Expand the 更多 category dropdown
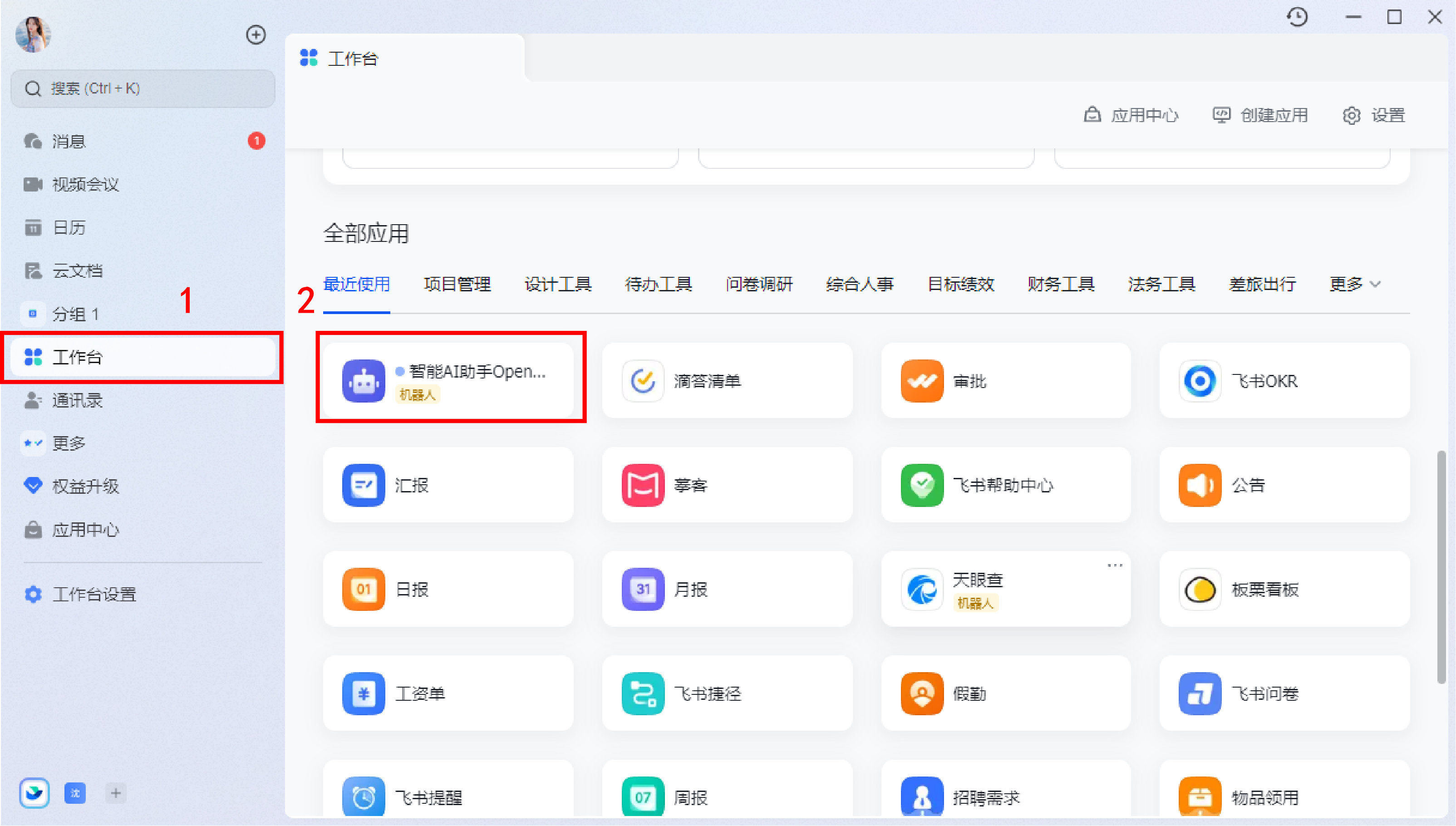 (1354, 284)
